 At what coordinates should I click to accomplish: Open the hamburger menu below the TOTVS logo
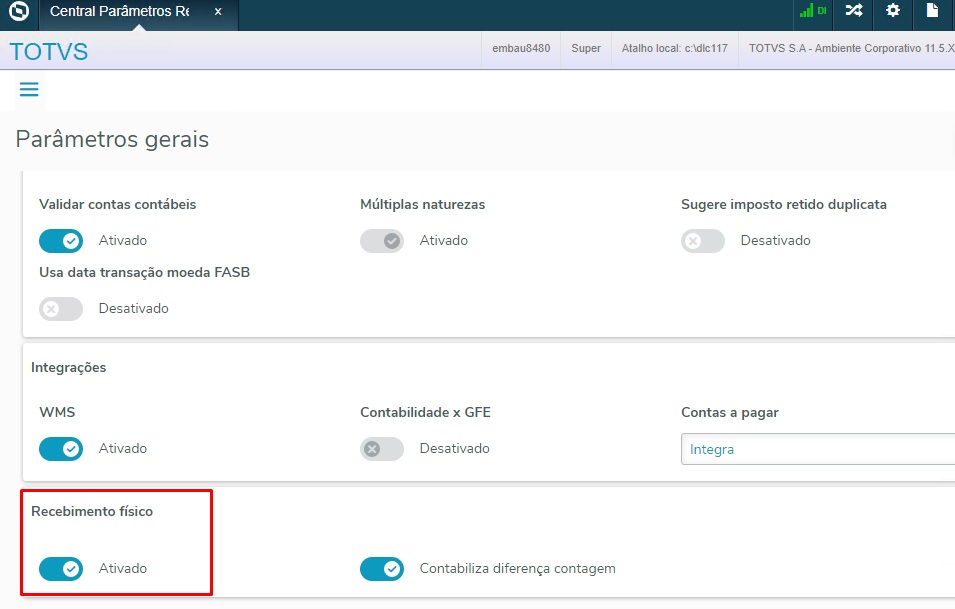29,90
